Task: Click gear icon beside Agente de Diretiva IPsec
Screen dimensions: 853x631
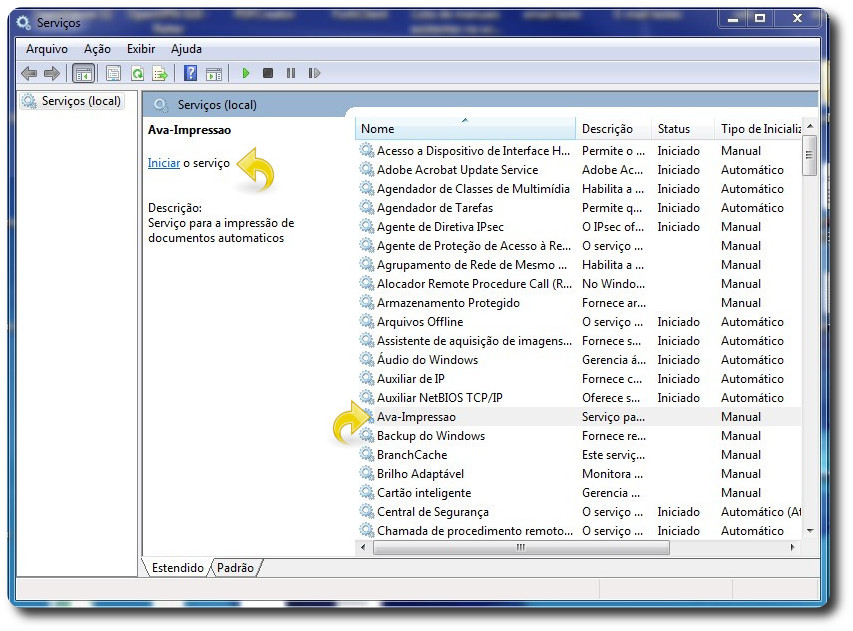Action: (367, 226)
